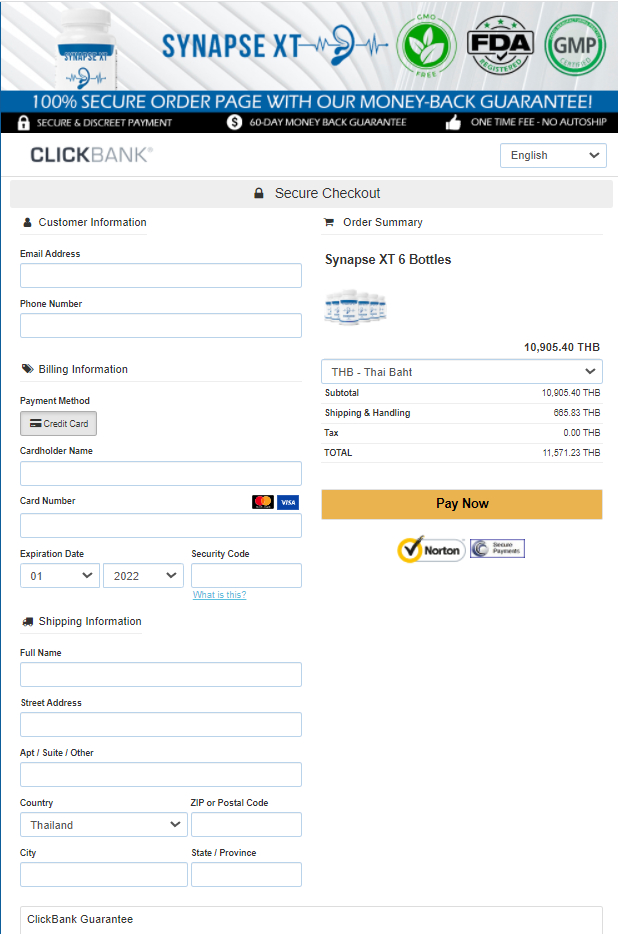Select the Credit Card payment method
The width and height of the screenshot is (618, 934).
click(58, 424)
